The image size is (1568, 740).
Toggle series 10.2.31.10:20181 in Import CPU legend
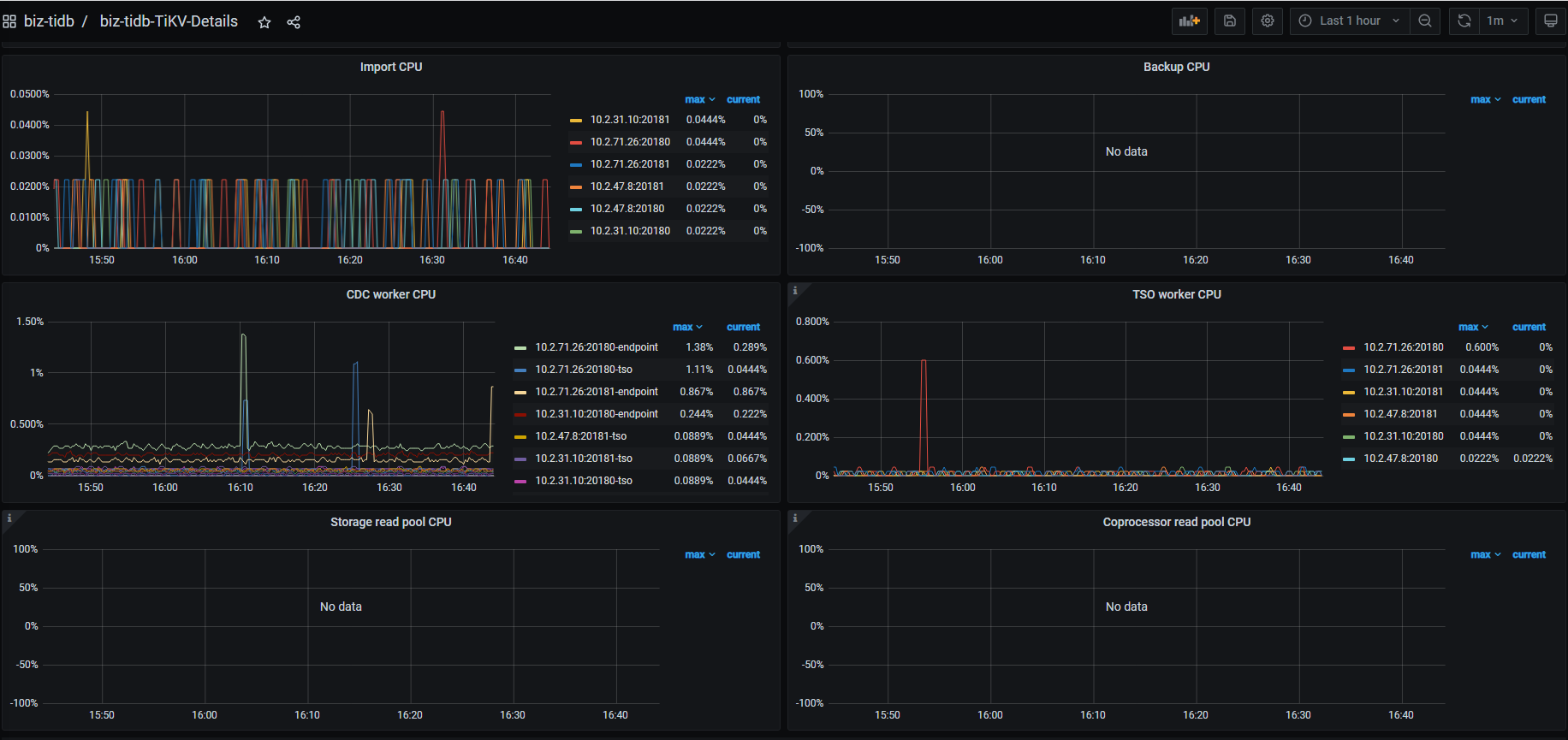629,120
